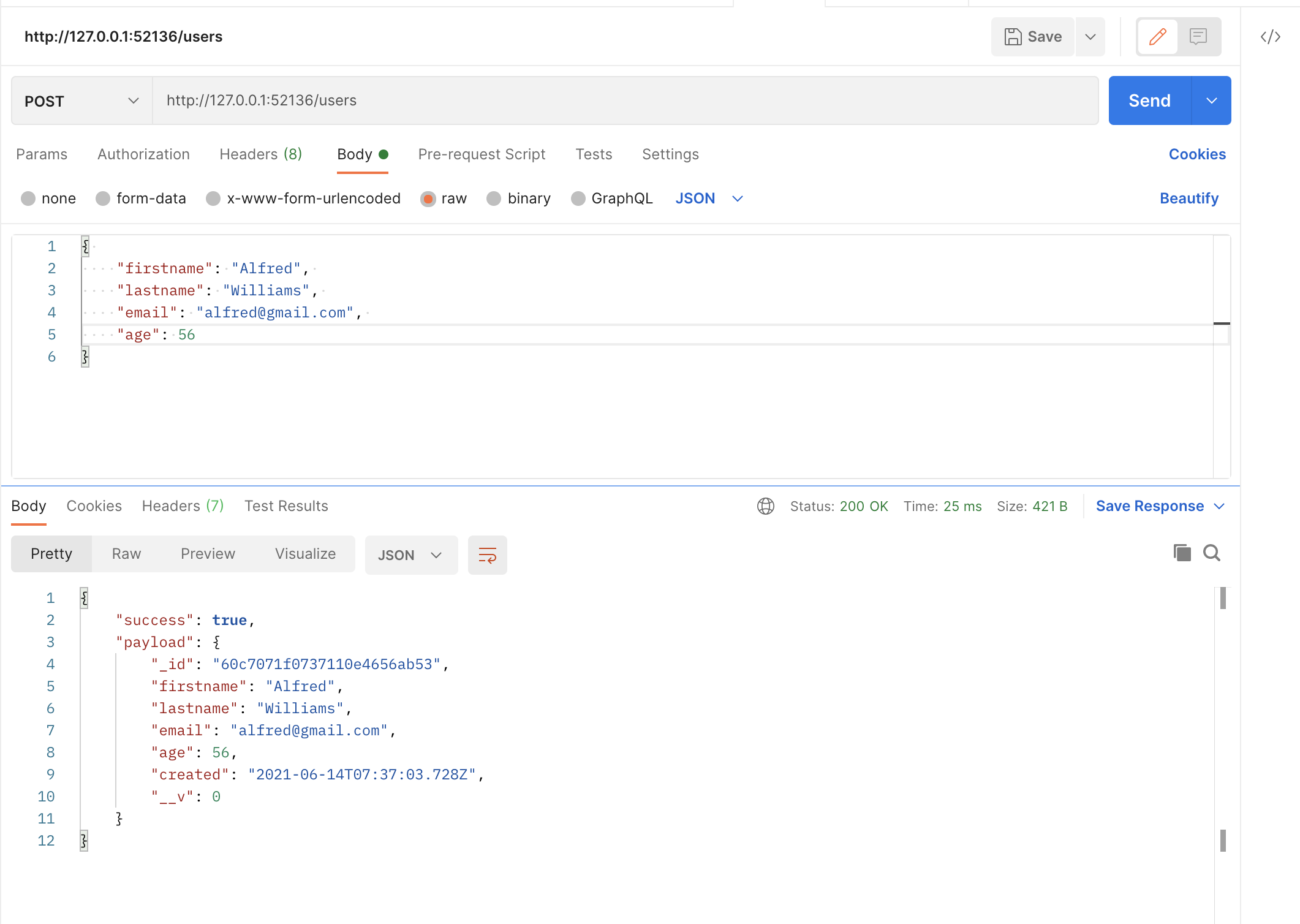Open the comments icon
1300x924 pixels.
tap(1198, 37)
